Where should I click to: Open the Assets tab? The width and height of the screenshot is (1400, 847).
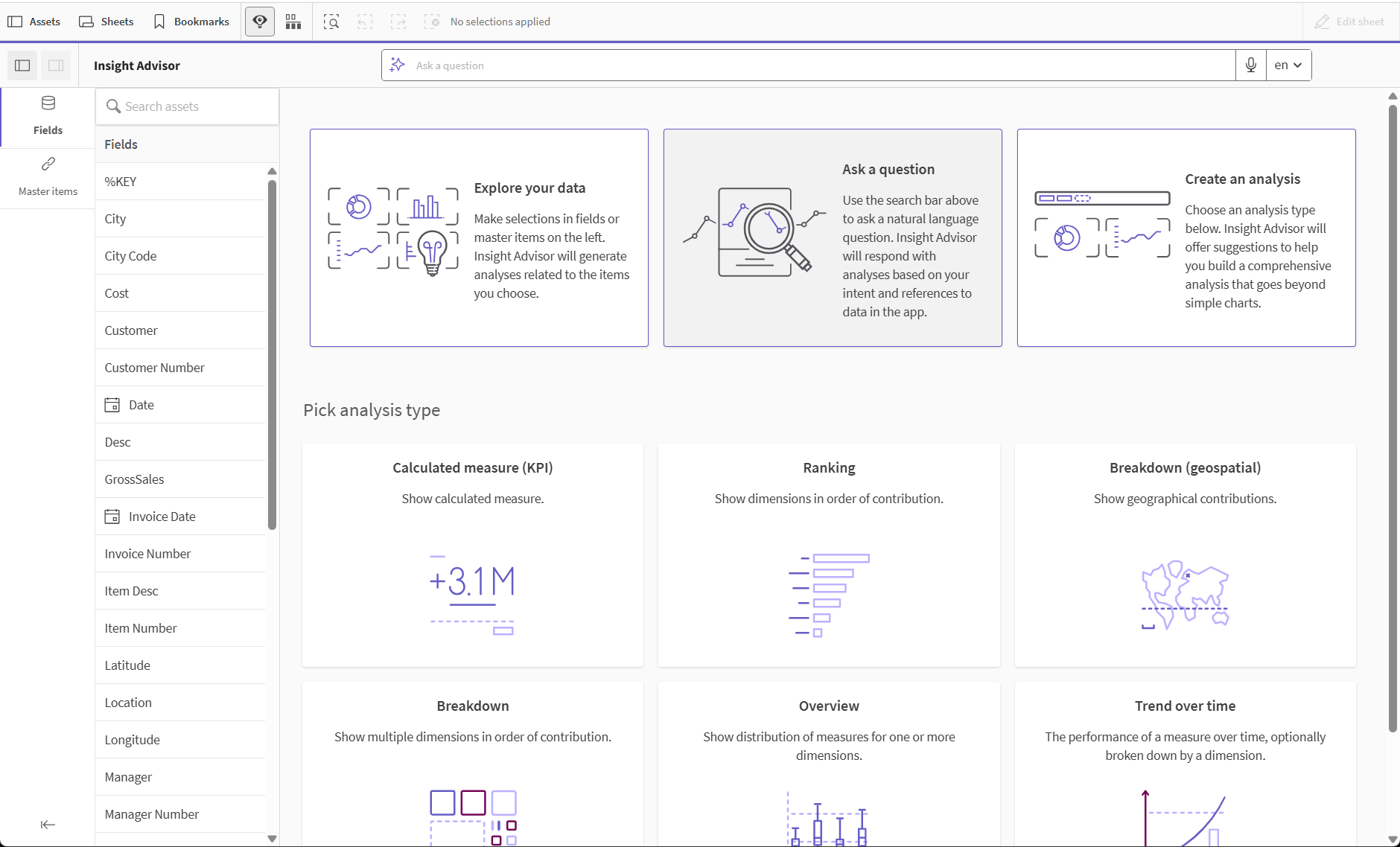pyautogui.click(x=34, y=21)
